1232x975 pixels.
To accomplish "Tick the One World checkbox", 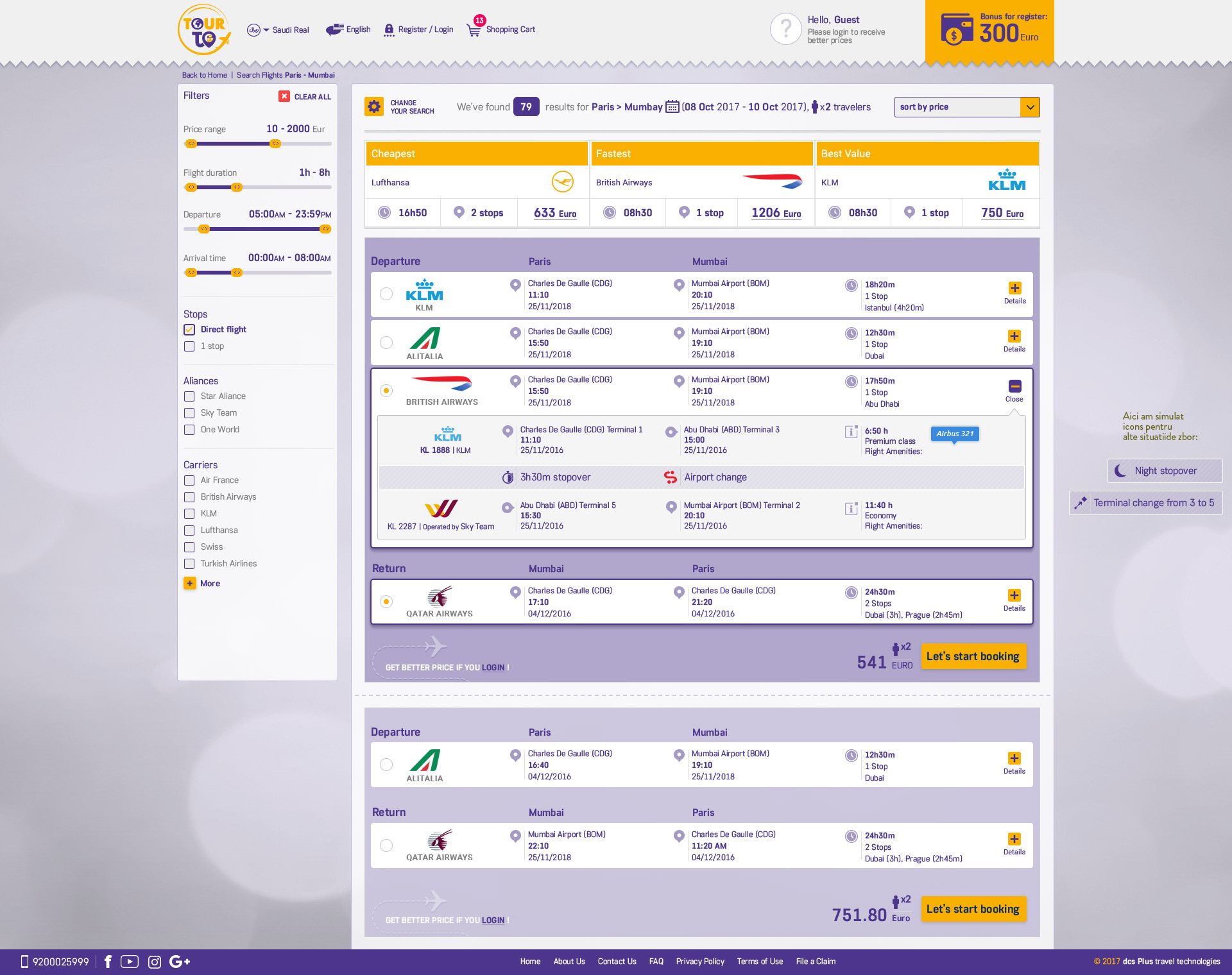I will coord(189,430).
